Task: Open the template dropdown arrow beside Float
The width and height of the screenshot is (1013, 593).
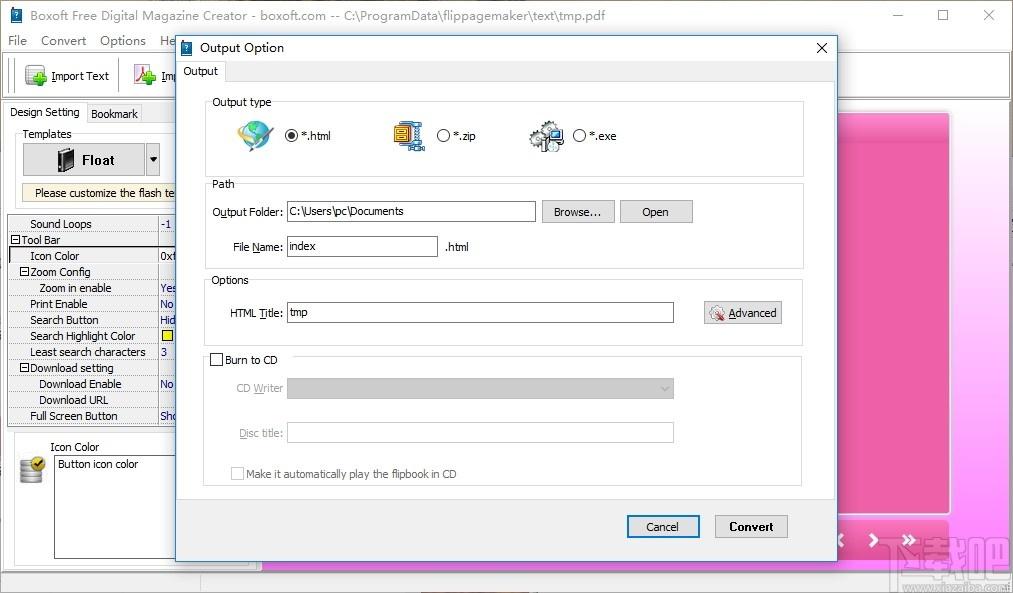Action: 153,160
